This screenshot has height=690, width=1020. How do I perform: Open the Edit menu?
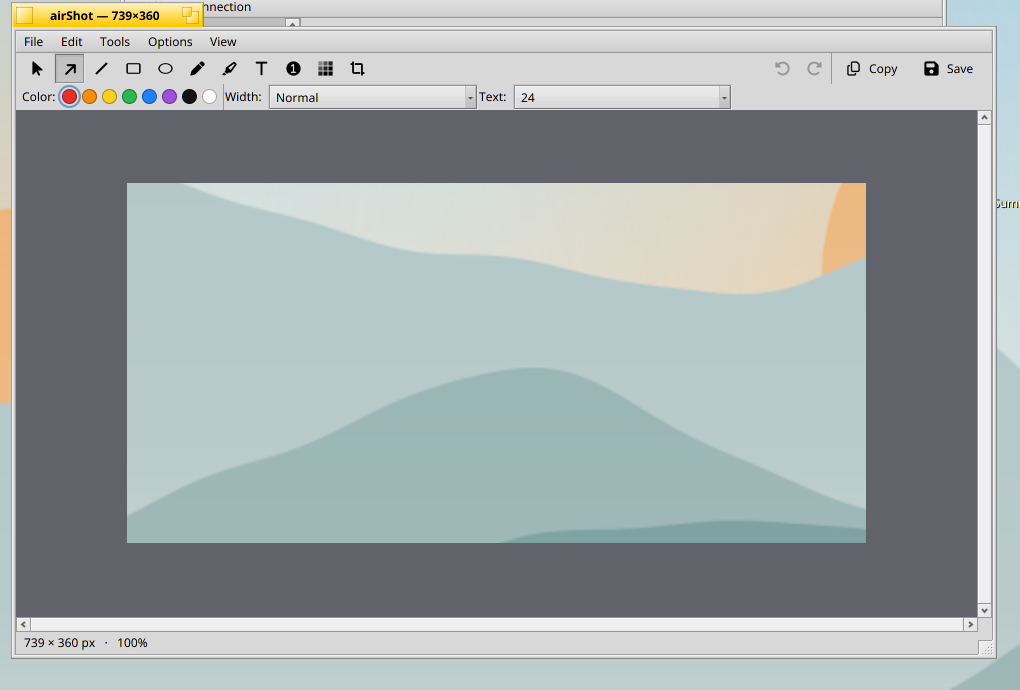(x=72, y=42)
